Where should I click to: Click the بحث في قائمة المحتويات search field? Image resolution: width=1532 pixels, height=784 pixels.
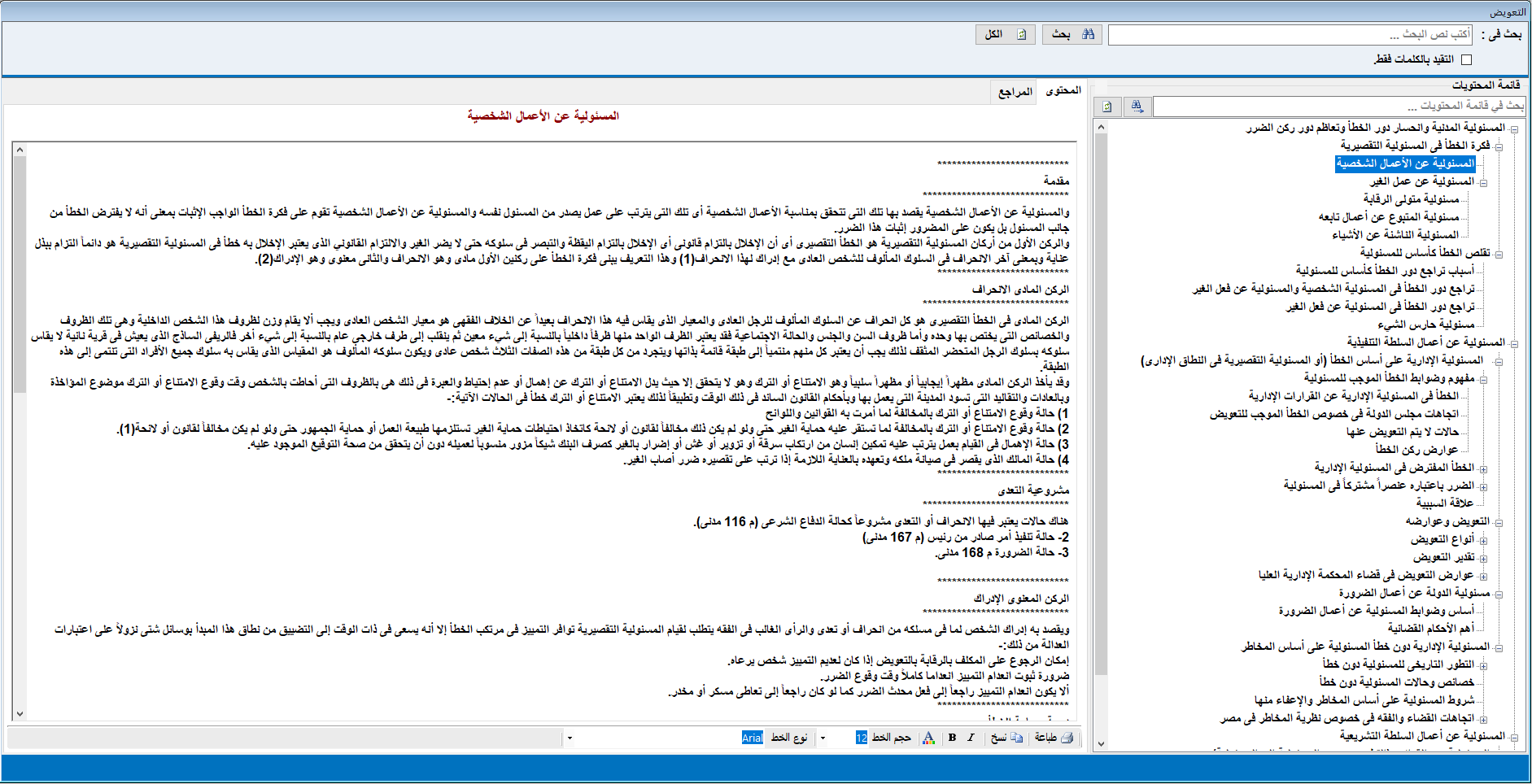(x=1340, y=106)
